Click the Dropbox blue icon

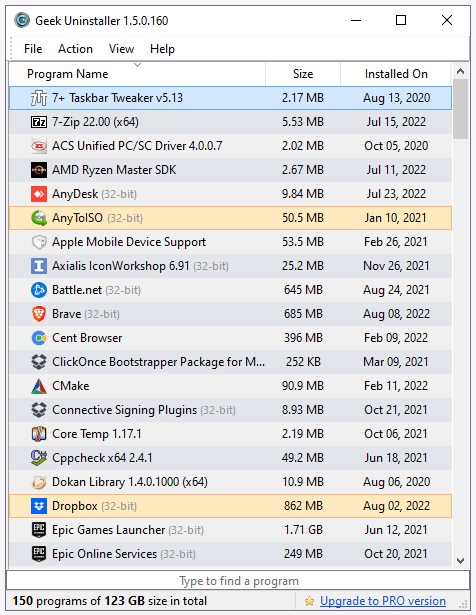[x=39, y=506]
